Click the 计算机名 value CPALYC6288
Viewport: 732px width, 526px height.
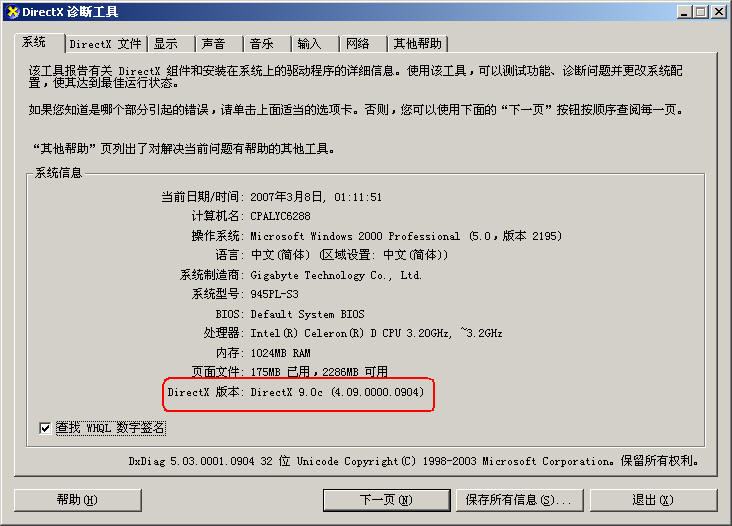pos(280,216)
